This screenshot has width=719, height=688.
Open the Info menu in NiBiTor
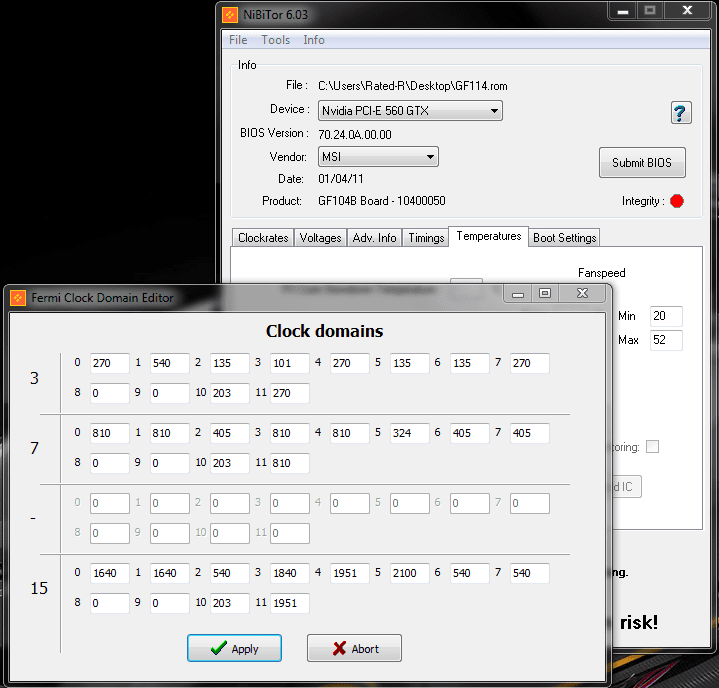tap(314, 40)
